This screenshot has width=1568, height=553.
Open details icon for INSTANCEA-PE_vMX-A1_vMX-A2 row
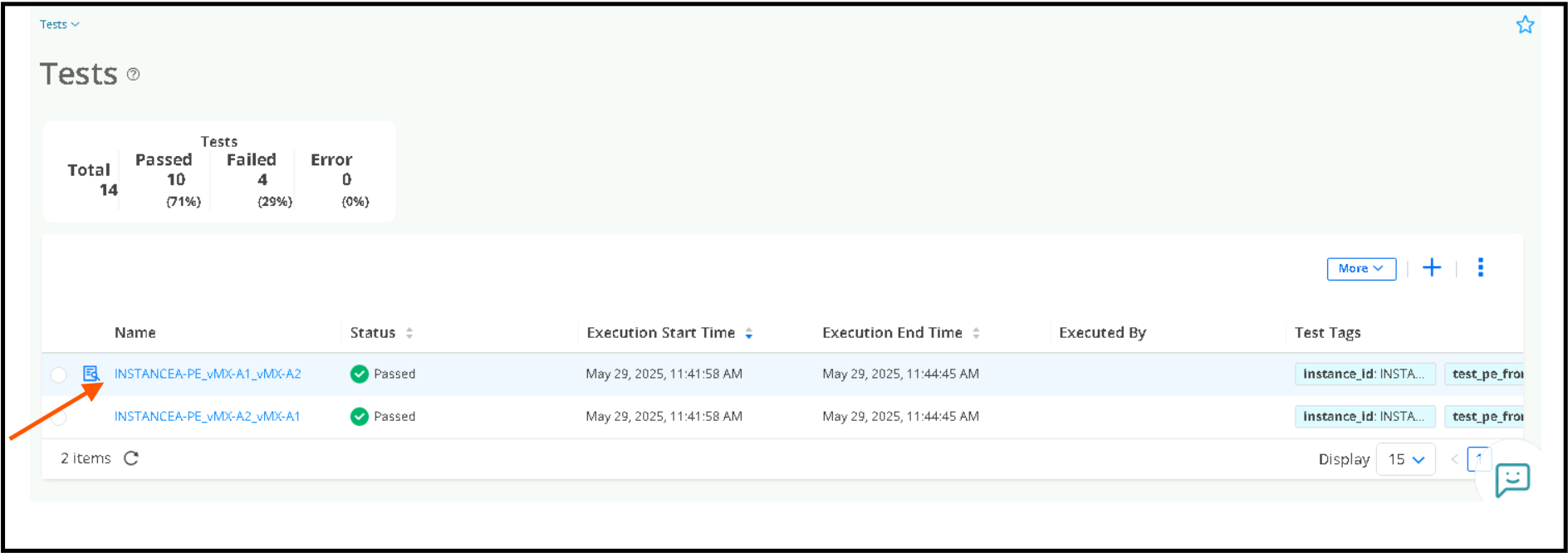91,374
